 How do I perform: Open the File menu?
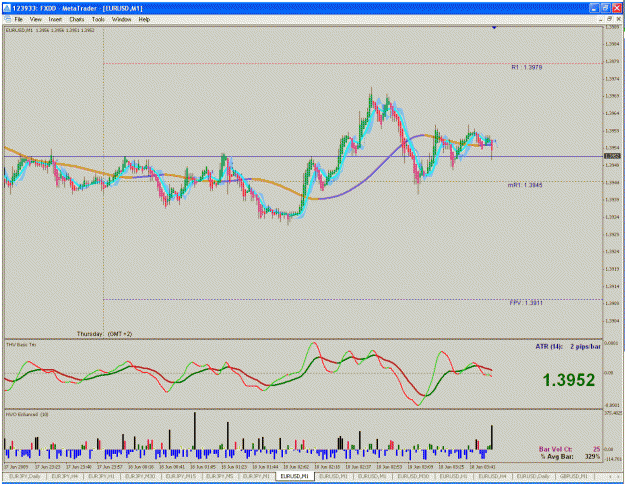pyautogui.click(x=18, y=19)
